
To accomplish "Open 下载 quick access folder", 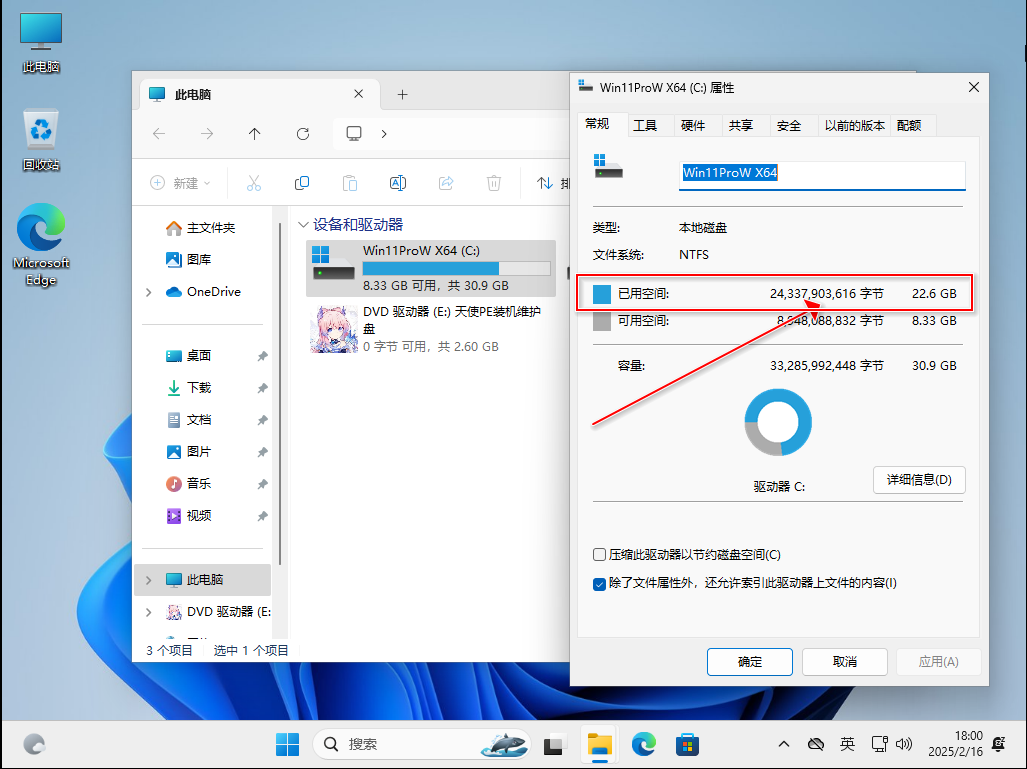I will click(x=189, y=388).
